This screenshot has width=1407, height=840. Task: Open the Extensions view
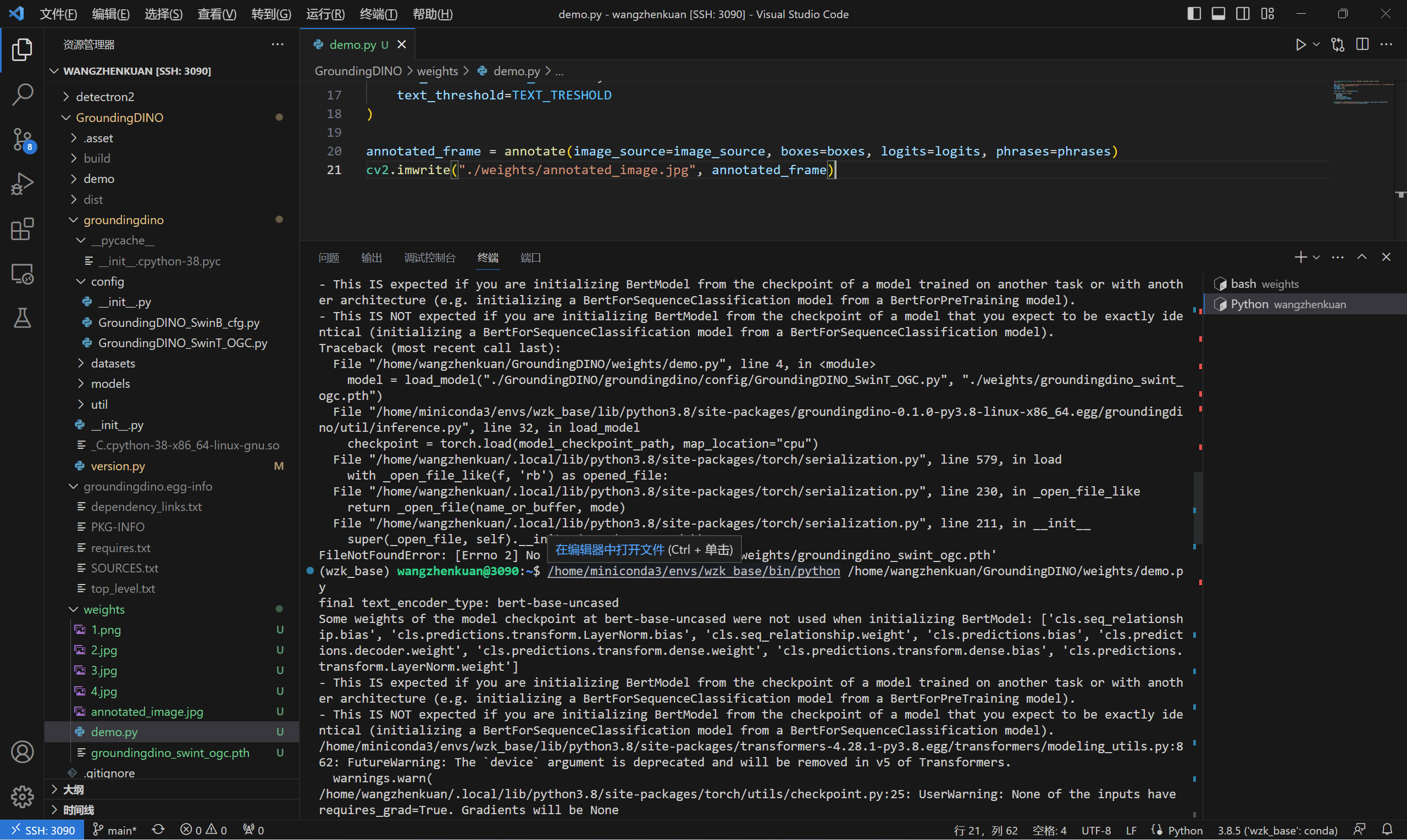pyautogui.click(x=22, y=229)
